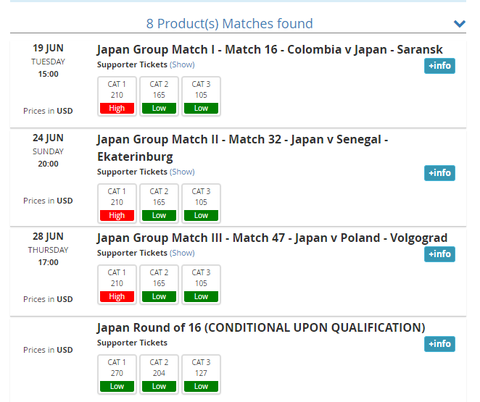Choose CAT 3 ticket for Match 32
This screenshot has height=402, width=480.
201,203
